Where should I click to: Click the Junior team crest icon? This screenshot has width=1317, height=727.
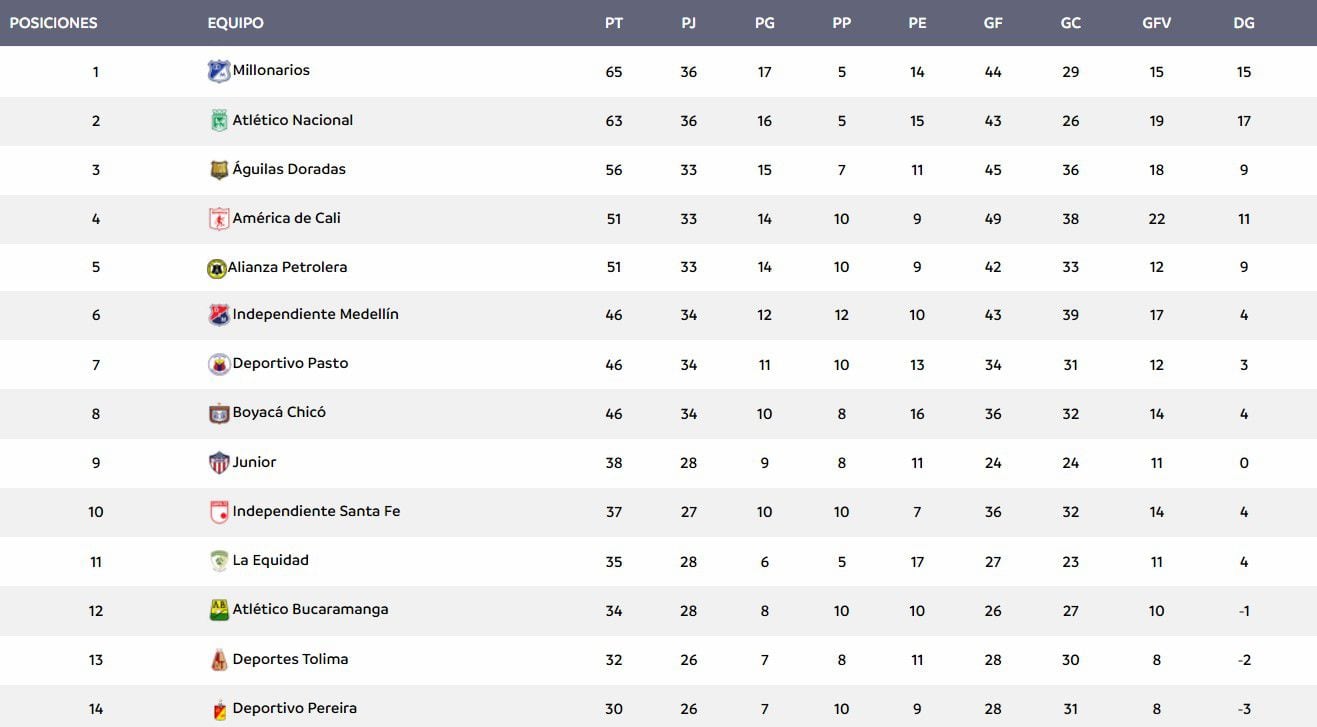pyautogui.click(x=218, y=463)
